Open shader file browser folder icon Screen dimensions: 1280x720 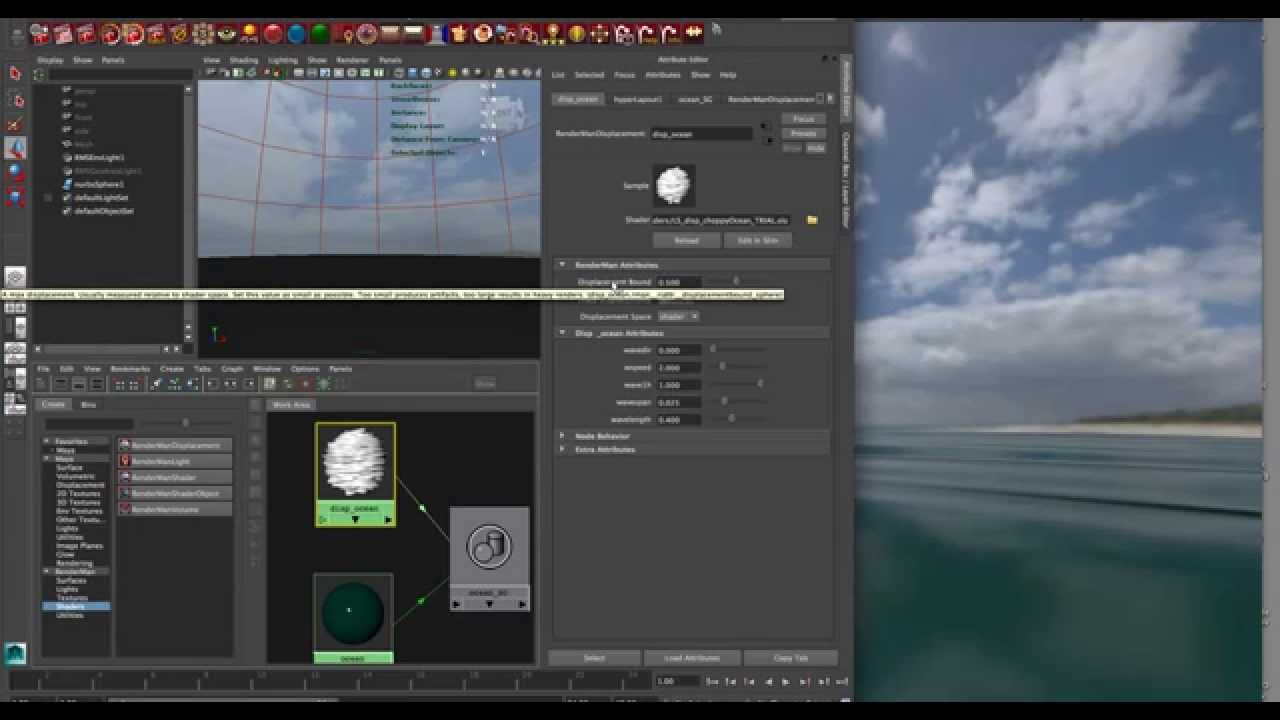point(812,219)
